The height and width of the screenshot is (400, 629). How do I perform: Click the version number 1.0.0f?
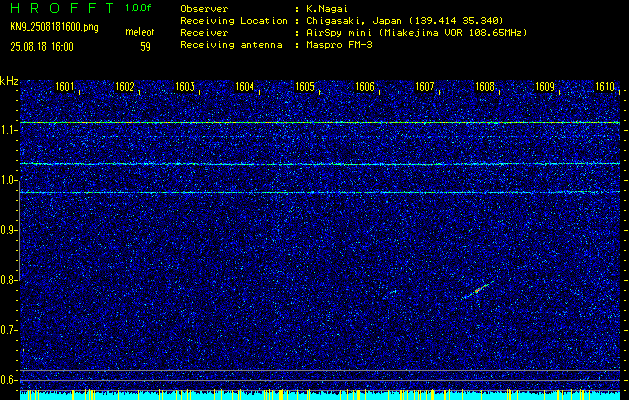click(138, 8)
